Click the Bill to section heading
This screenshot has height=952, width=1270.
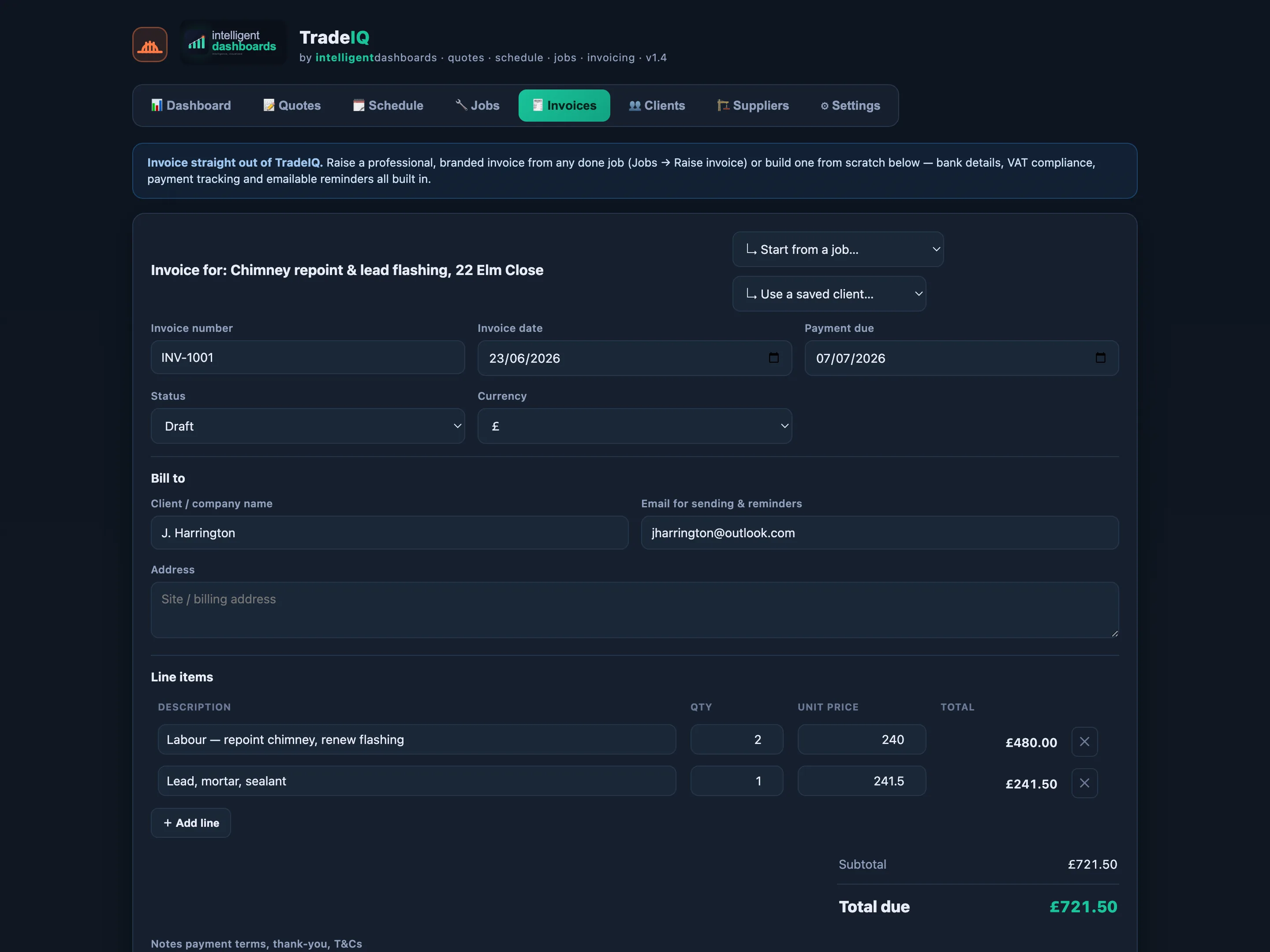[168, 478]
